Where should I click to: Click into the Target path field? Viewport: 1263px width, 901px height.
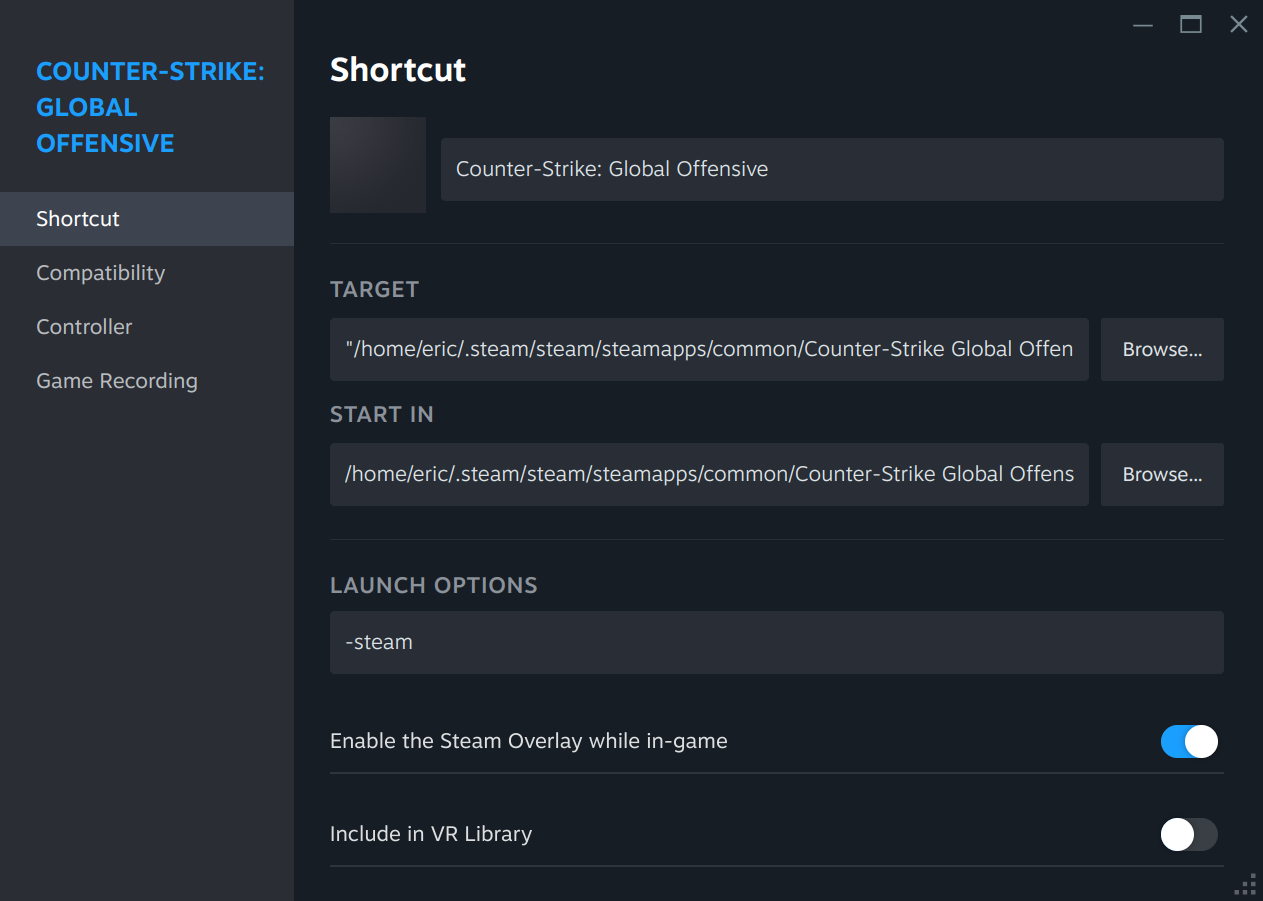click(709, 350)
